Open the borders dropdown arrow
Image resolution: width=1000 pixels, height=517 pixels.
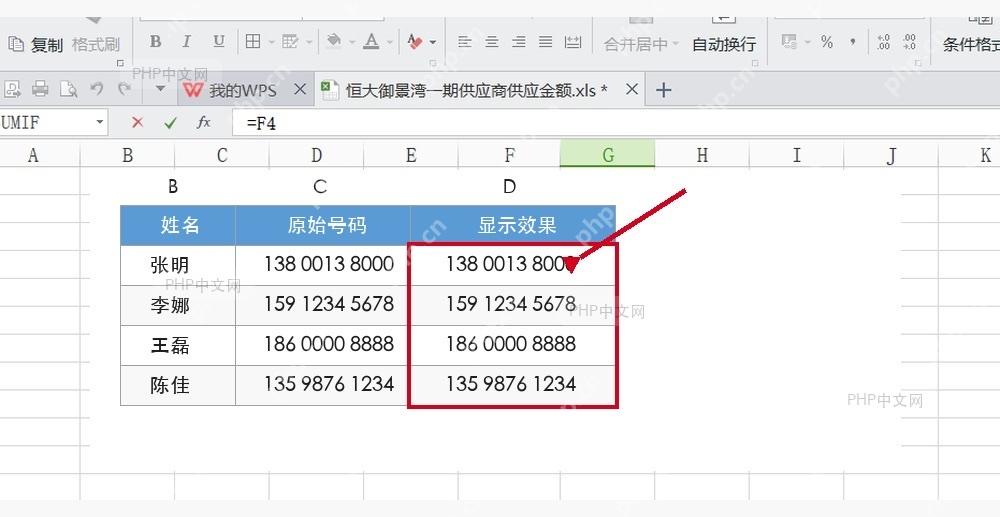click(271, 42)
